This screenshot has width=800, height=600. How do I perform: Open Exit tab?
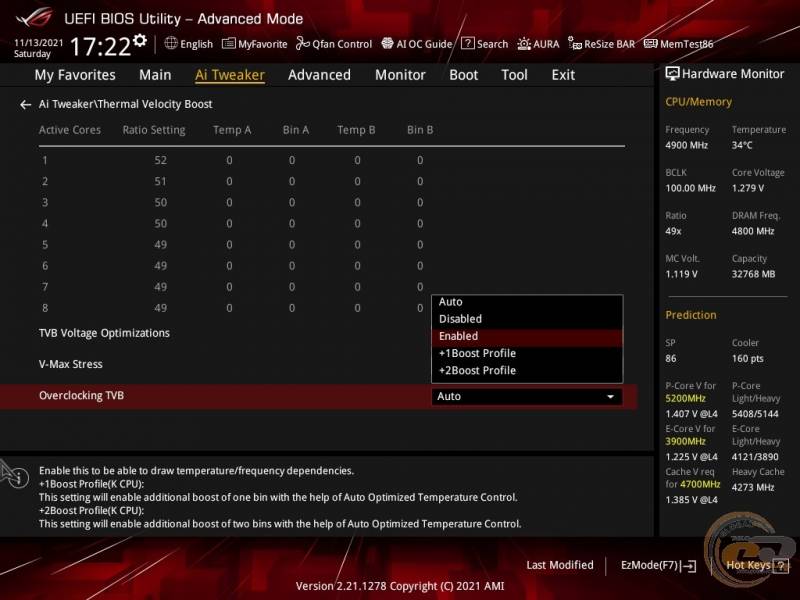pyautogui.click(x=563, y=75)
